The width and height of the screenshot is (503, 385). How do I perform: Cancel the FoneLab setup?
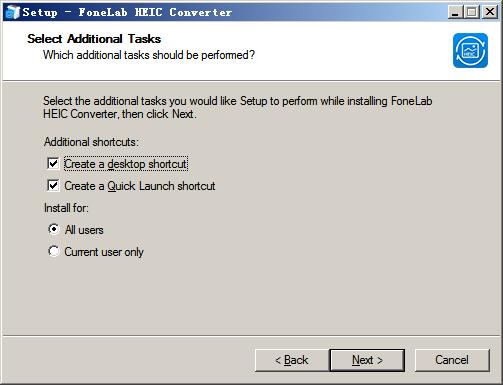(x=452, y=360)
